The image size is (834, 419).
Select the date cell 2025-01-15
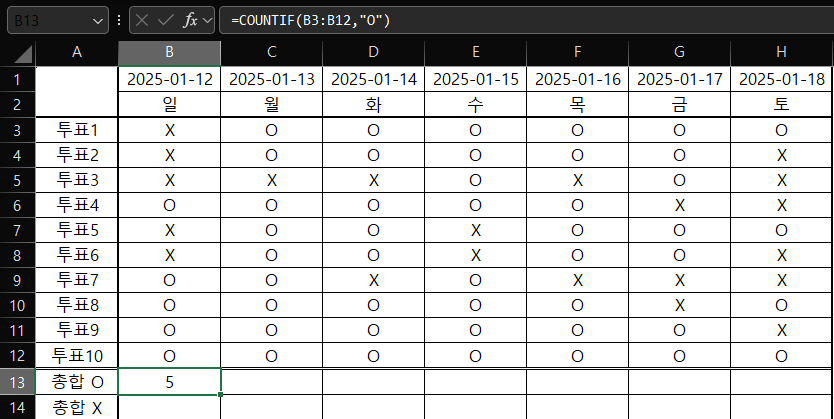tap(476, 80)
